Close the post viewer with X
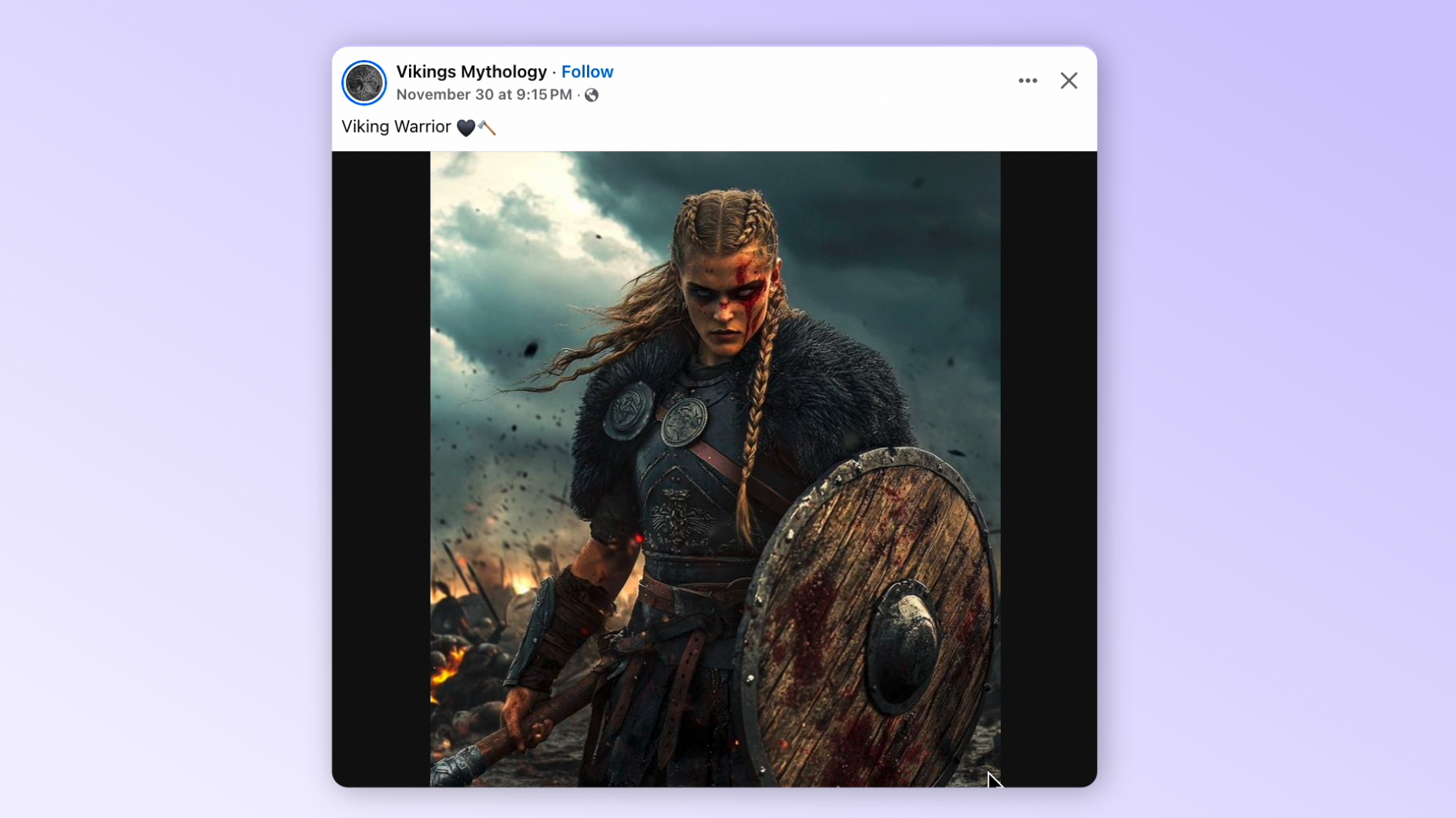 point(1069,81)
